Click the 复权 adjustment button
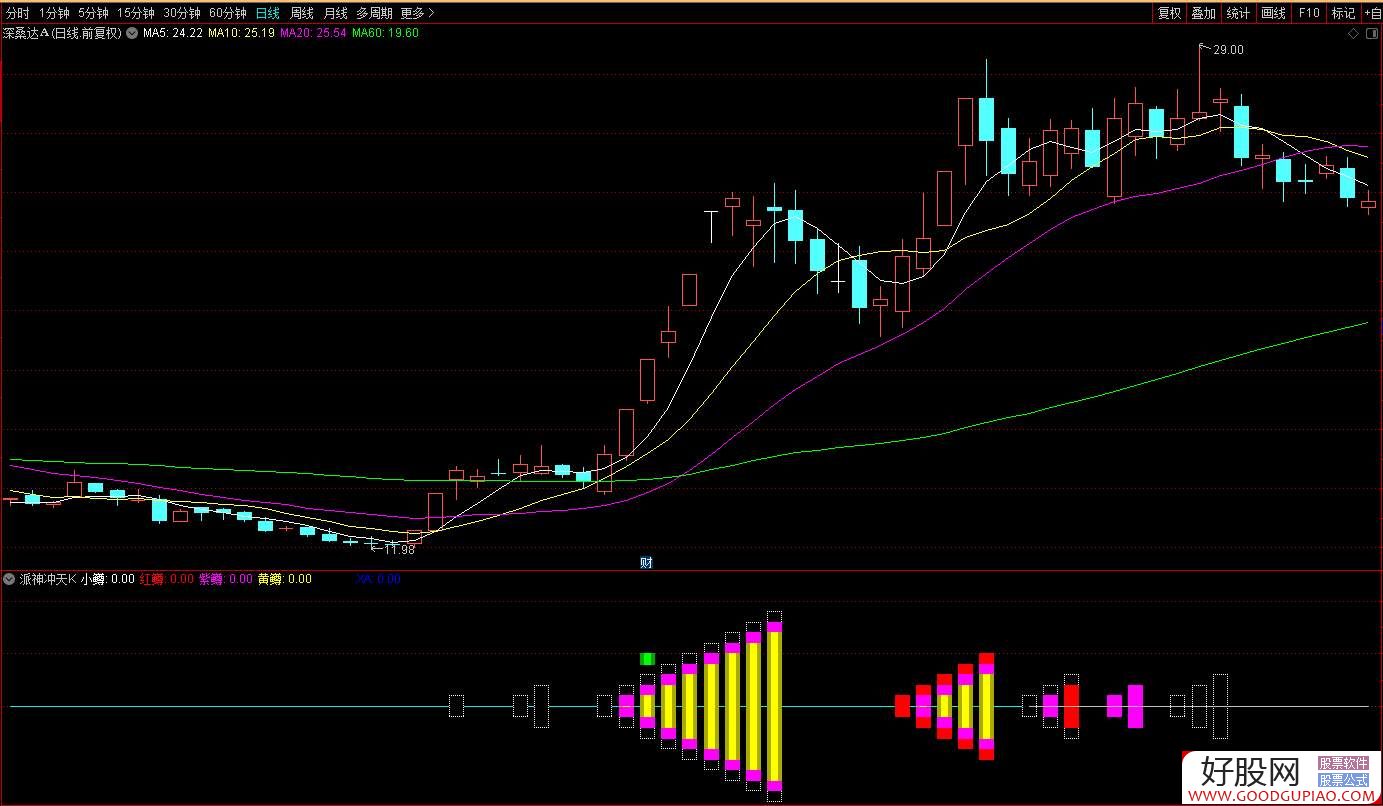Viewport: 1383px width, 806px height. [1169, 13]
